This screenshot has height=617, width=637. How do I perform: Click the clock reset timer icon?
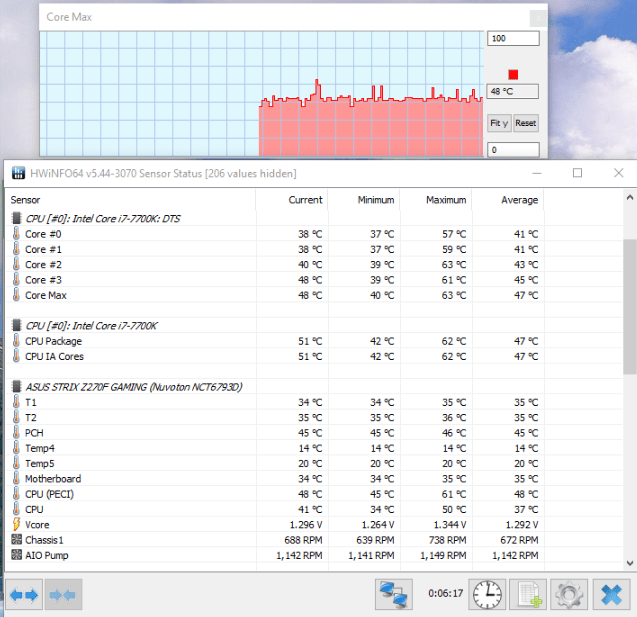(x=487, y=595)
